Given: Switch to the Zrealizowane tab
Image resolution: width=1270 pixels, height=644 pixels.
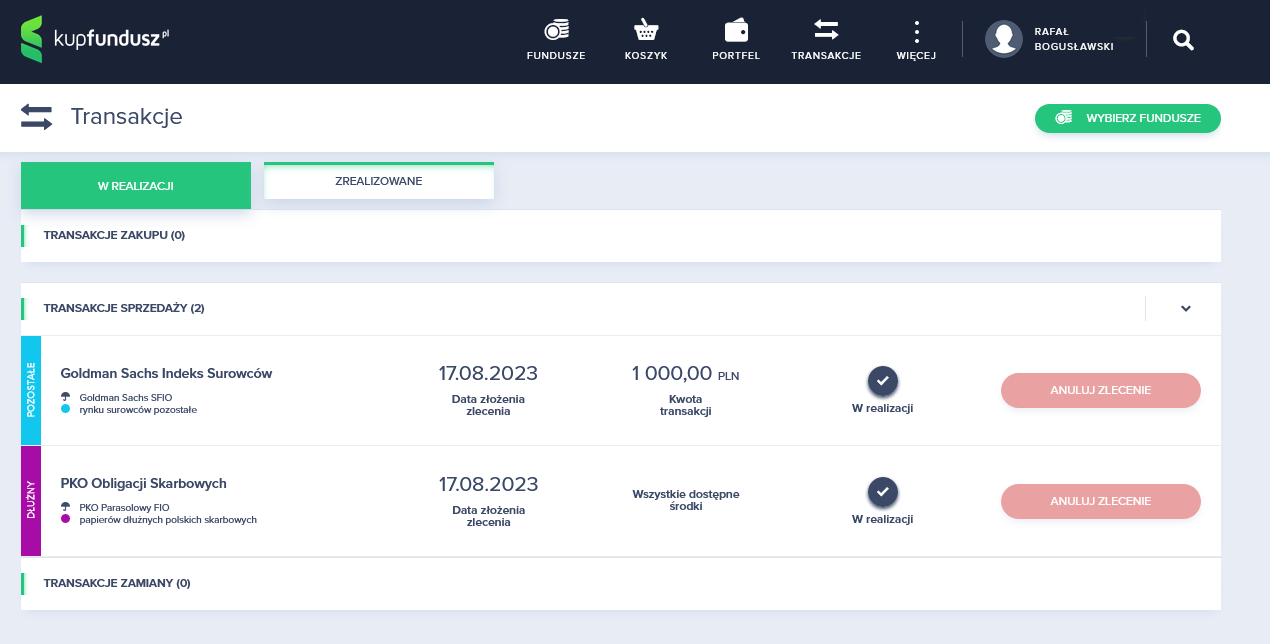Looking at the screenshot, I should tap(379, 181).
